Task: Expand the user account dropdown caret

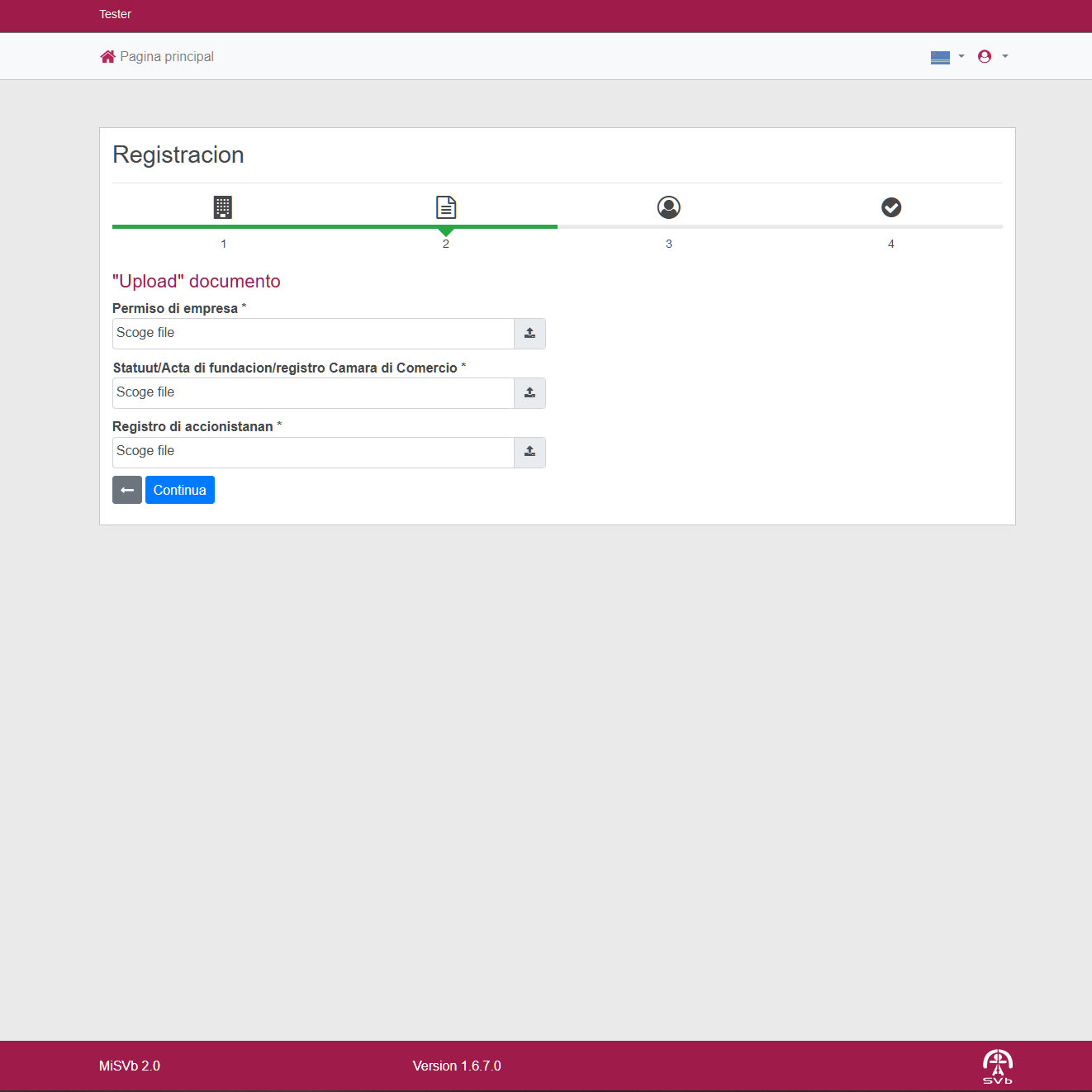Action: (x=1005, y=57)
